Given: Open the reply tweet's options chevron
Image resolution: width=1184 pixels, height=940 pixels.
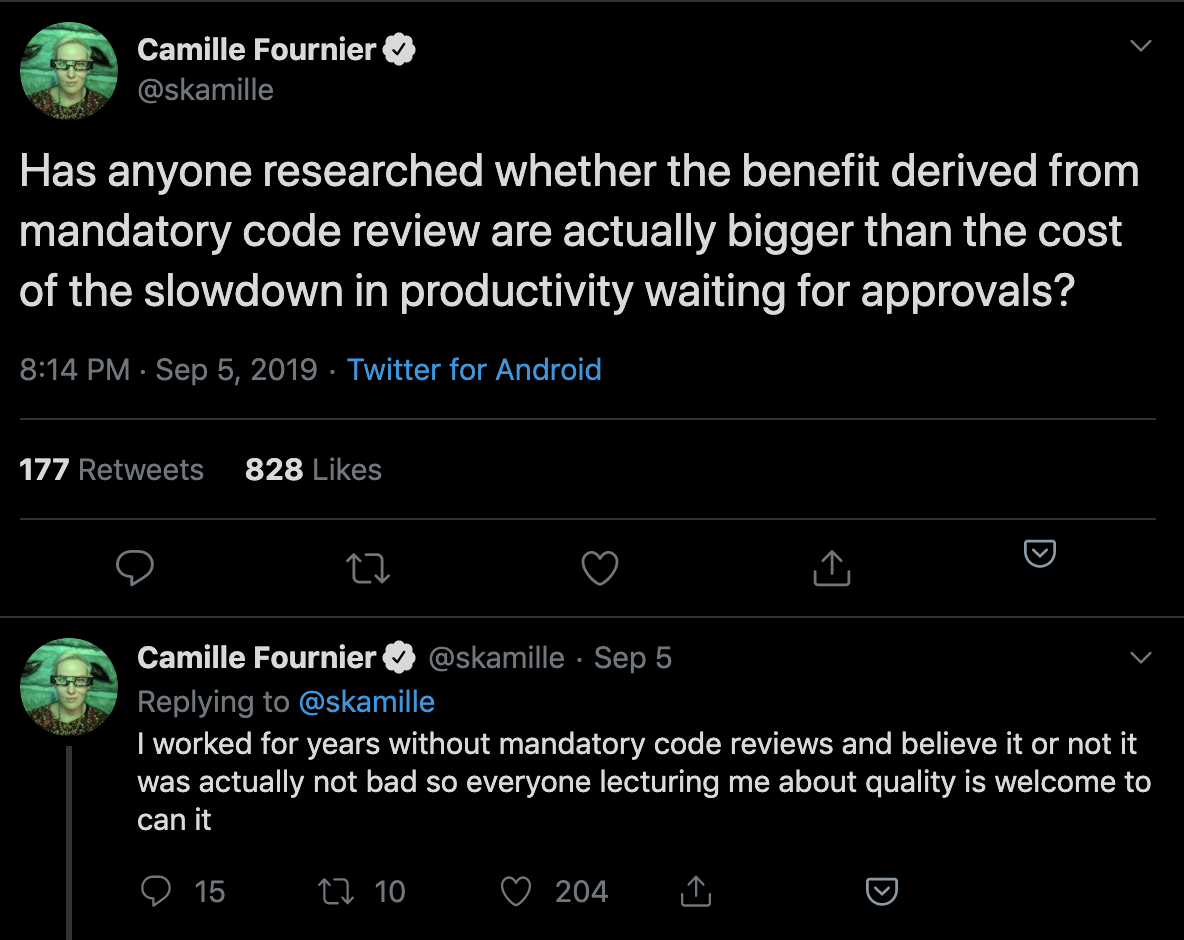Looking at the screenshot, I should pyautogui.click(x=1140, y=657).
